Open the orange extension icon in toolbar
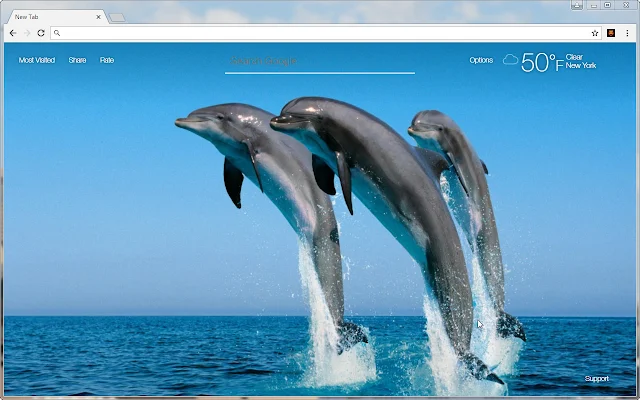The height and width of the screenshot is (400, 640). pyautogui.click(x=611, y=33)
